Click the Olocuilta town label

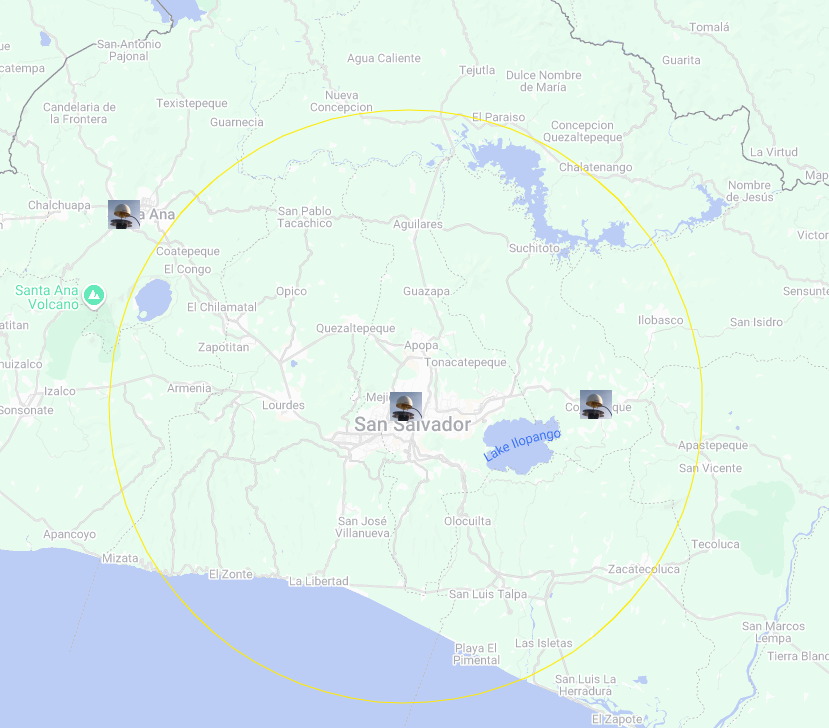coord(467,521)
